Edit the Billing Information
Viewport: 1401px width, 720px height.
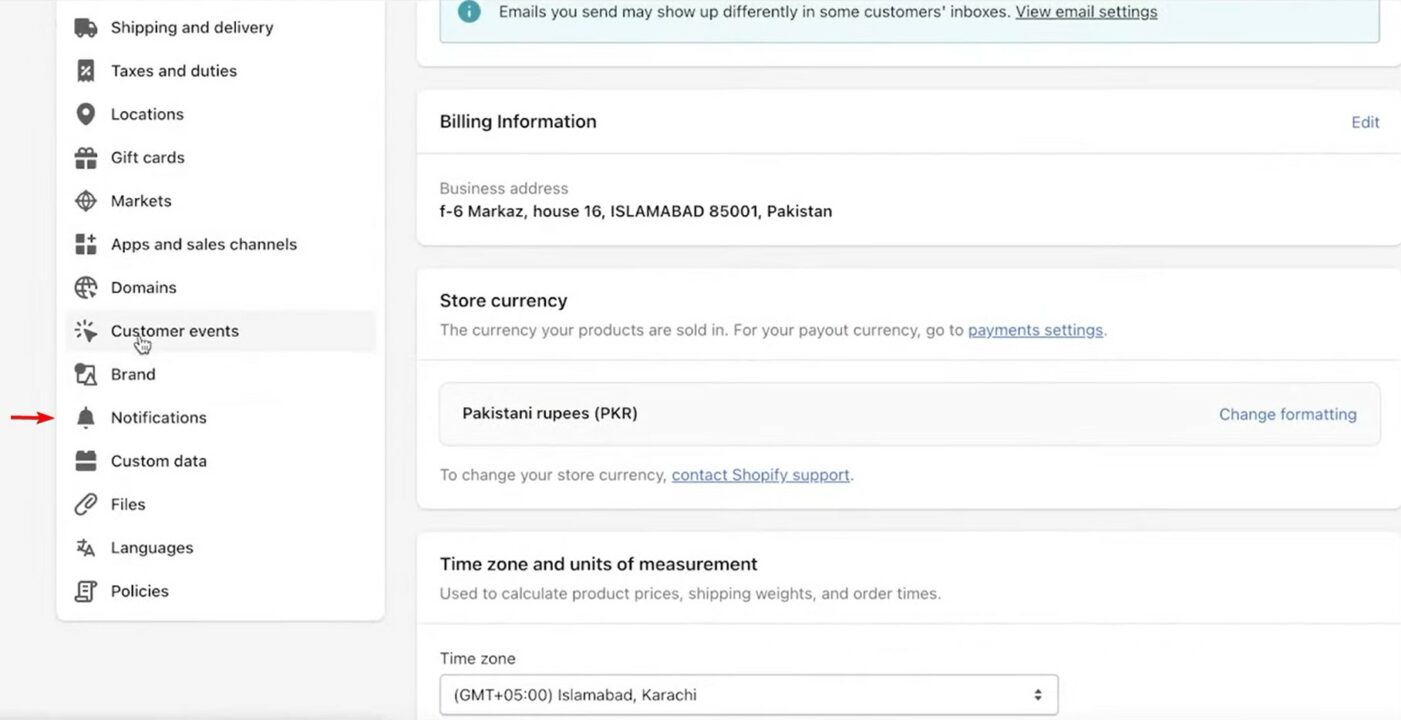(x=1364, y=121)
